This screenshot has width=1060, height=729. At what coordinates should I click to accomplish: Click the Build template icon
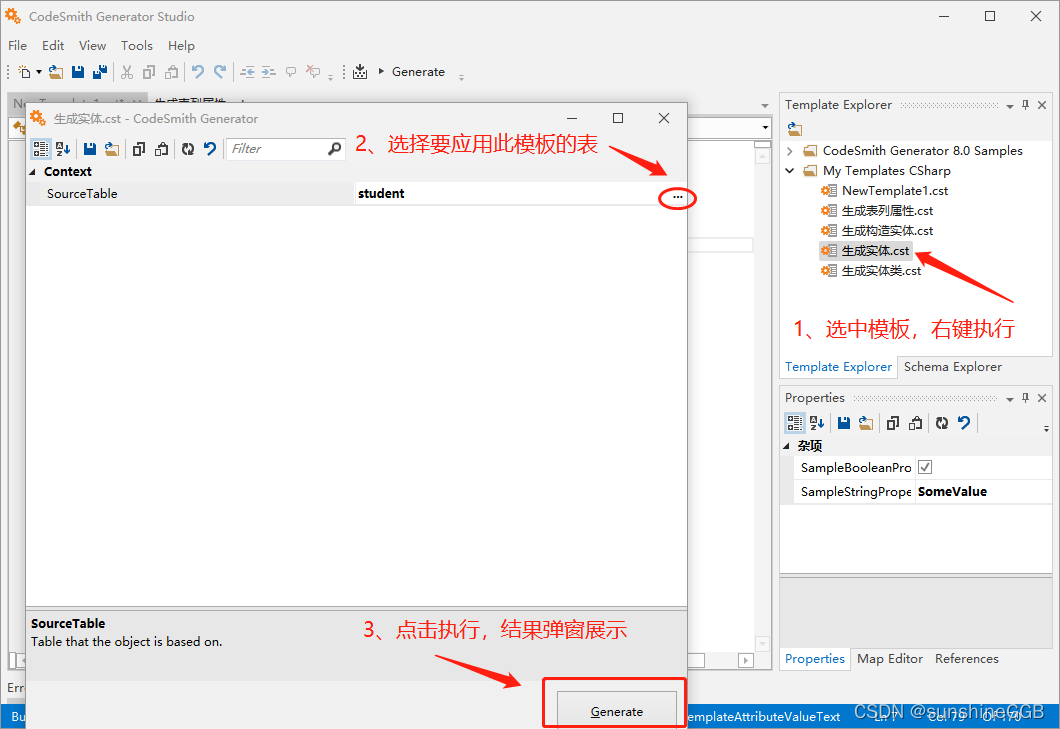[x=360, y=72]
